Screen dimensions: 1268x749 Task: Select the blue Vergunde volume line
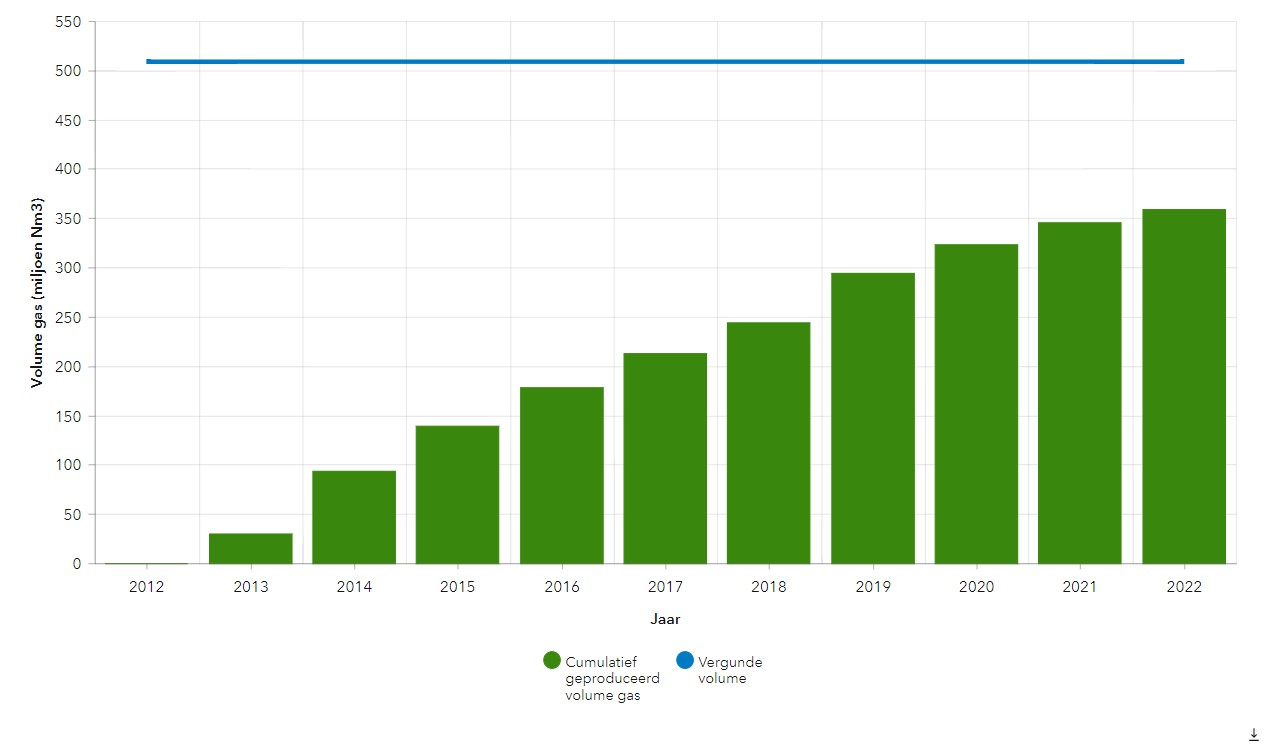(665, 62)
